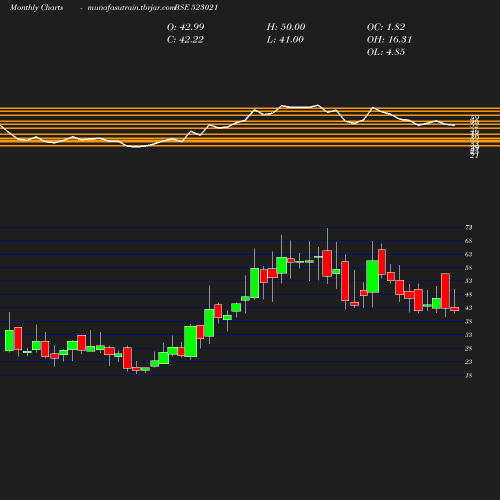Click the 'OC: 1.82' value
This screenshot has height=500, width=500.
click(x=386, y=27)
